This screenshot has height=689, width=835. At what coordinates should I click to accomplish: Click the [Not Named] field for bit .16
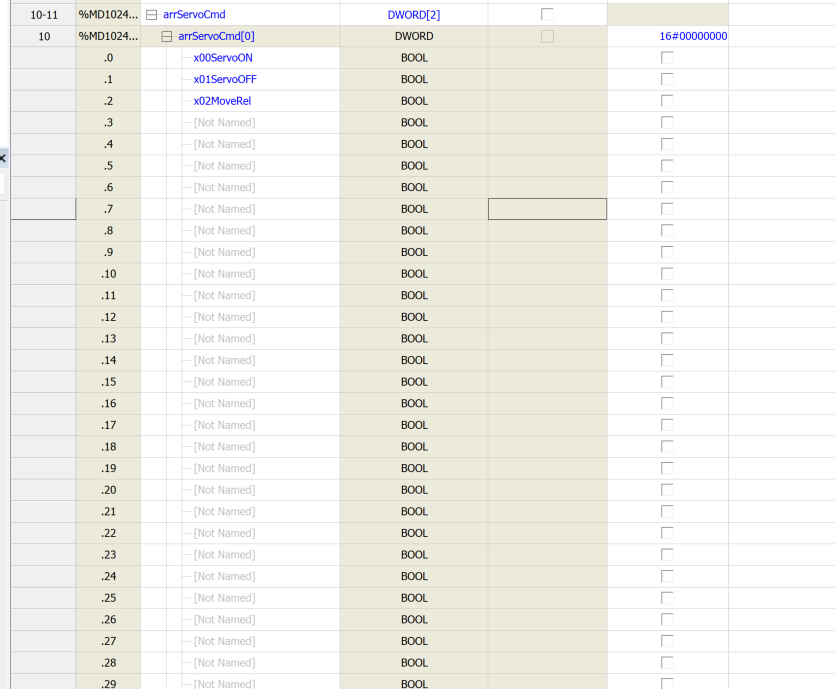[x=224, y=403]
